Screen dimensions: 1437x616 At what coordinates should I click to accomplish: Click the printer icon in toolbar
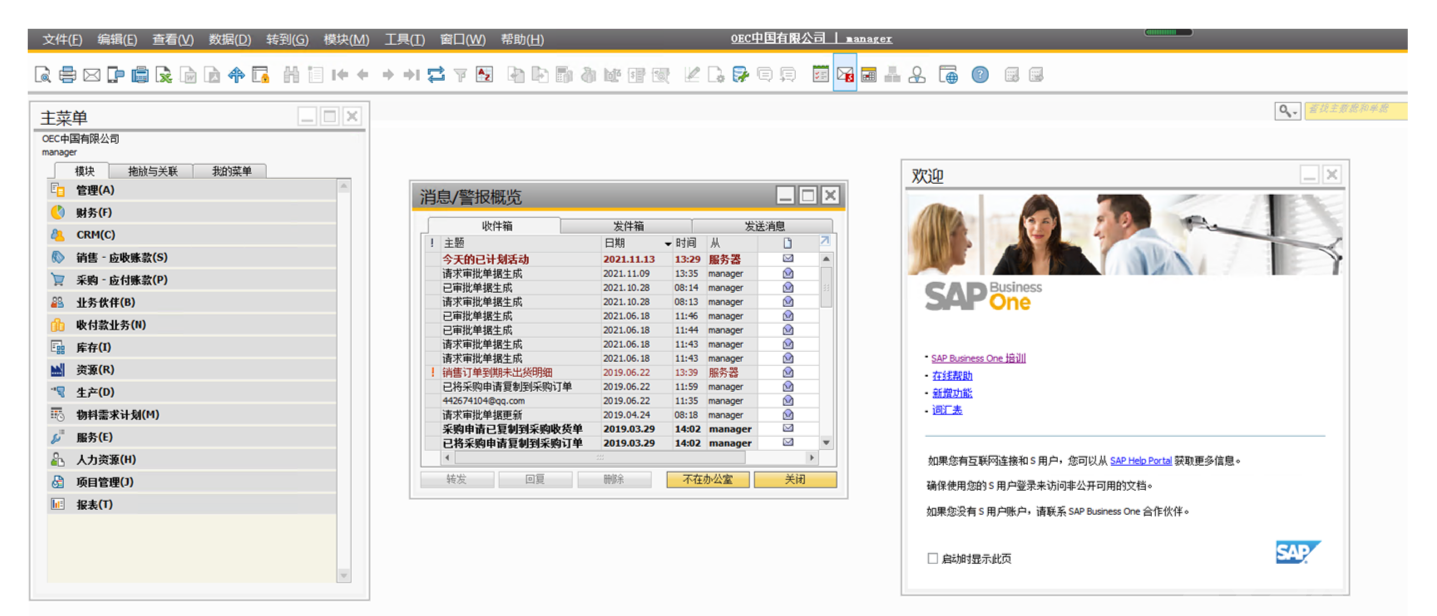(67, 75)
